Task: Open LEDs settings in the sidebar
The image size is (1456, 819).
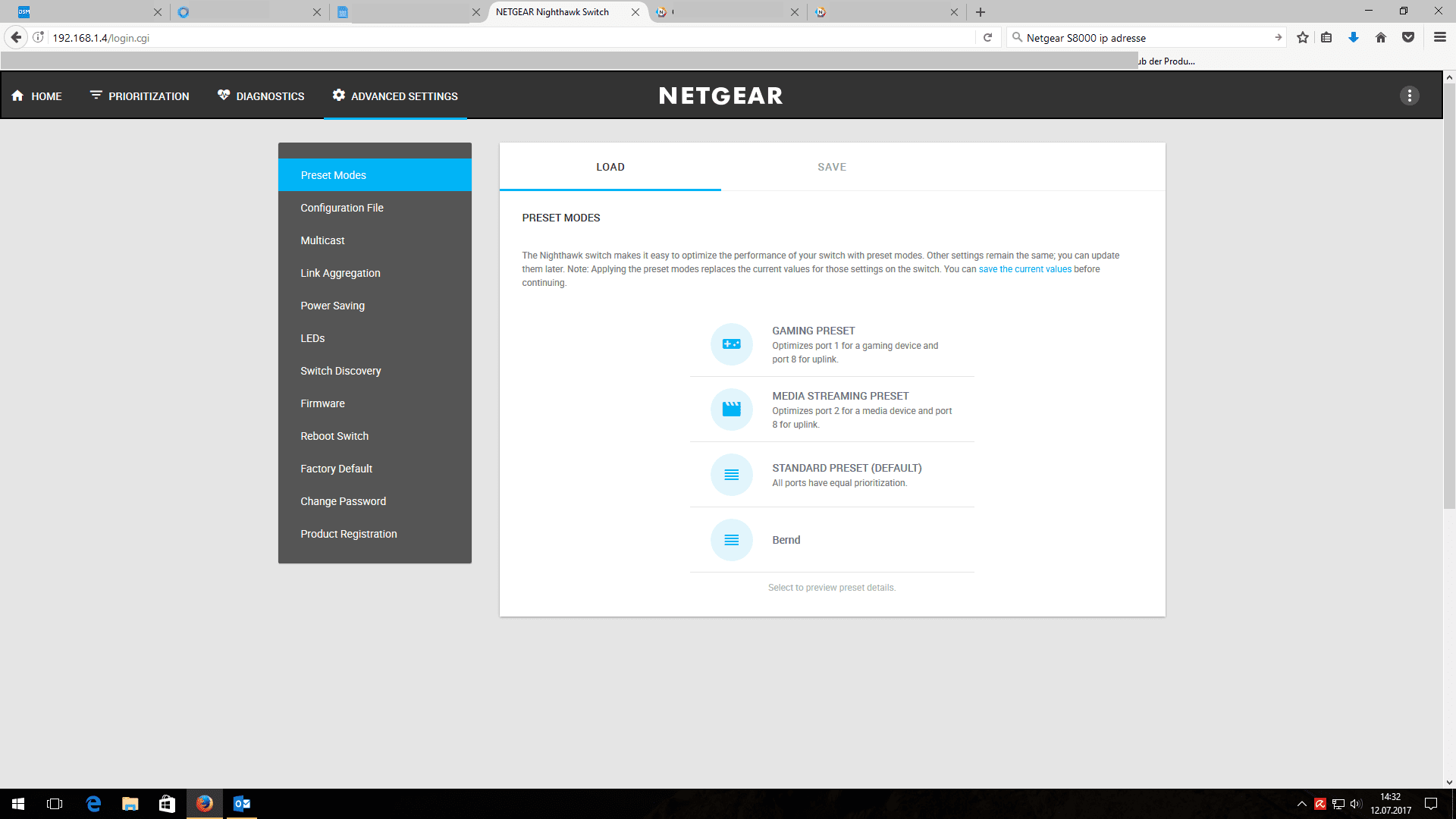Action: tap(375, 338)
